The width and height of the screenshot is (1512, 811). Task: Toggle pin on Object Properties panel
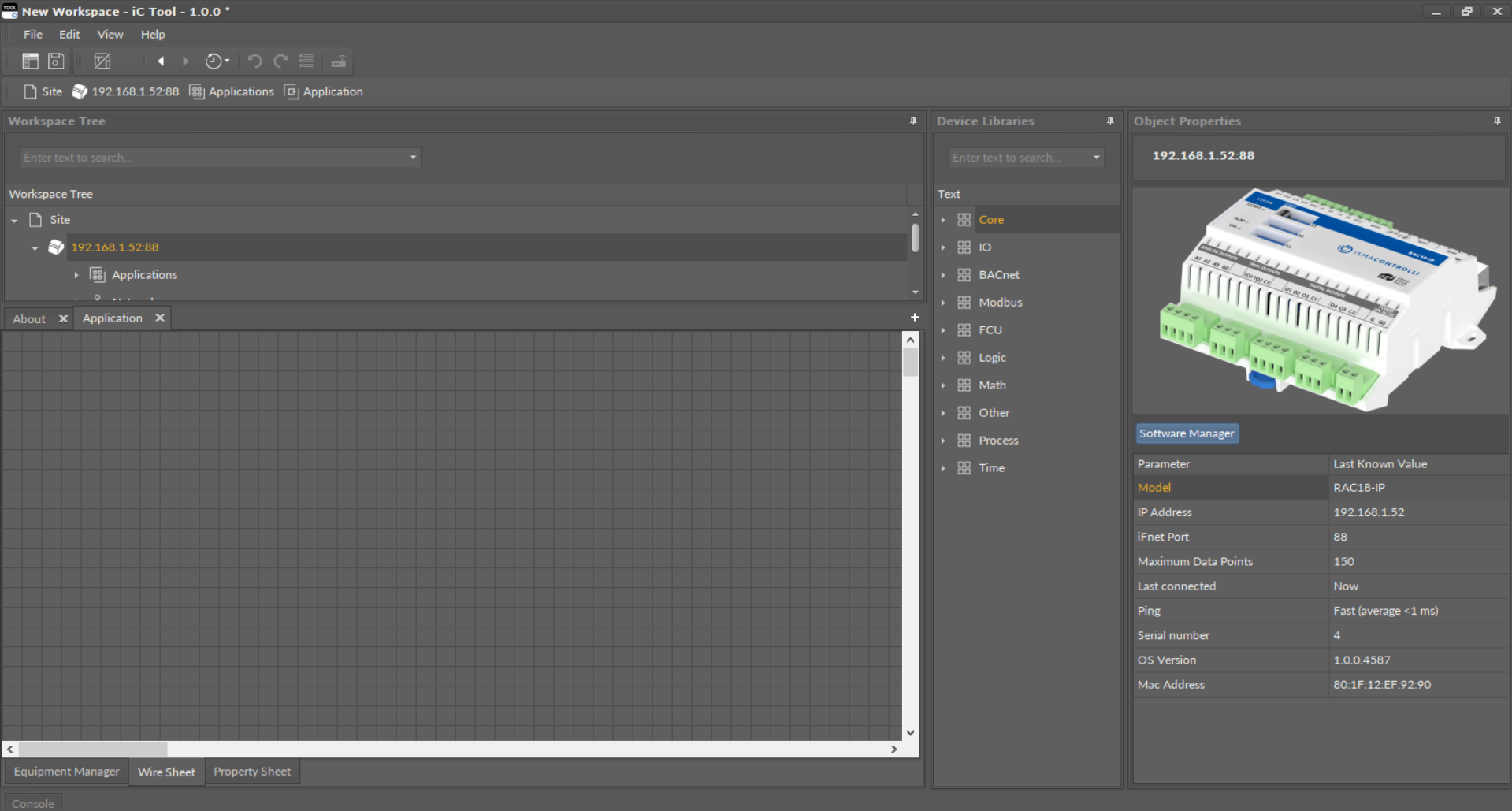point(1497,121)
